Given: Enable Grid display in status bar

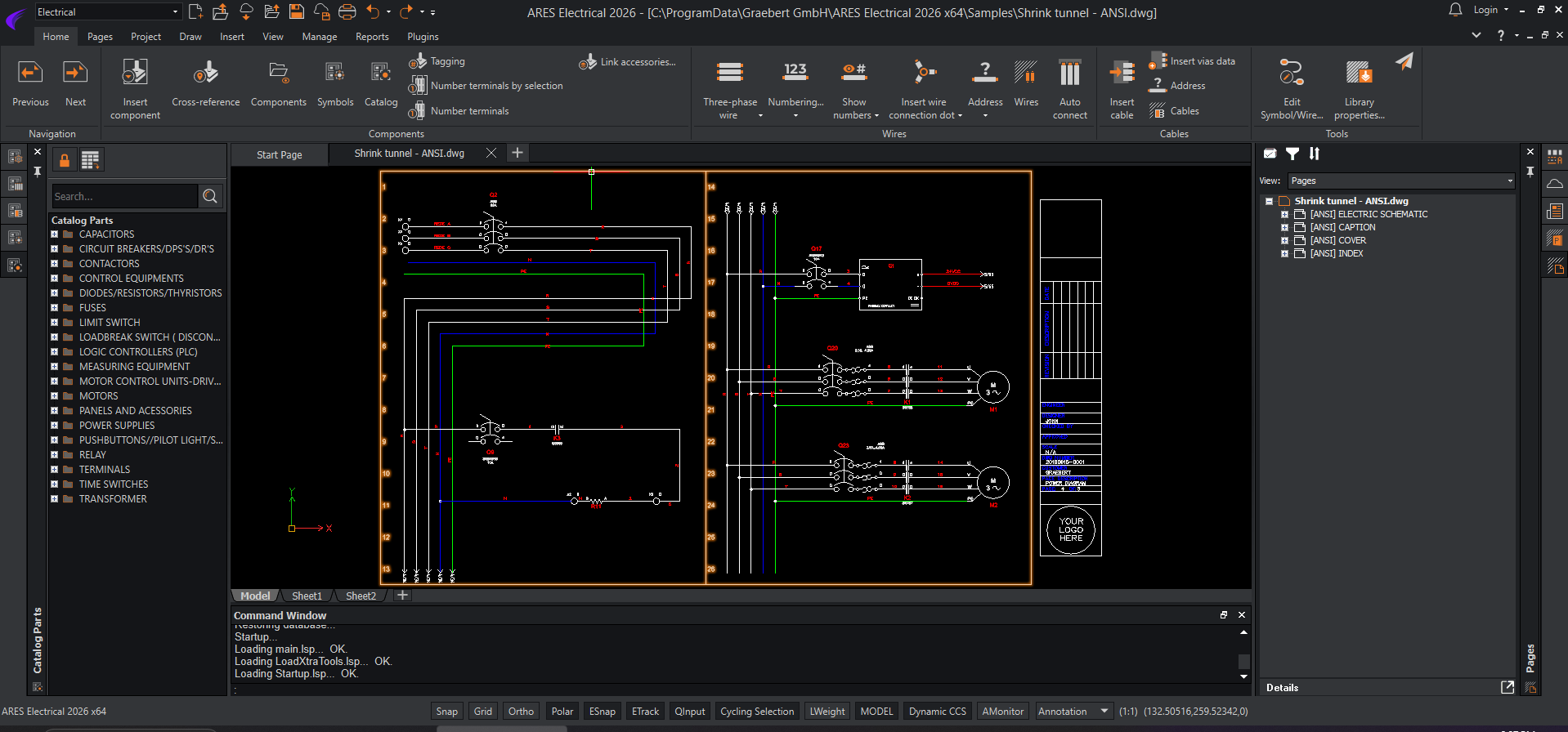Looking at the screenshot, I should click(x=483, y=712).
